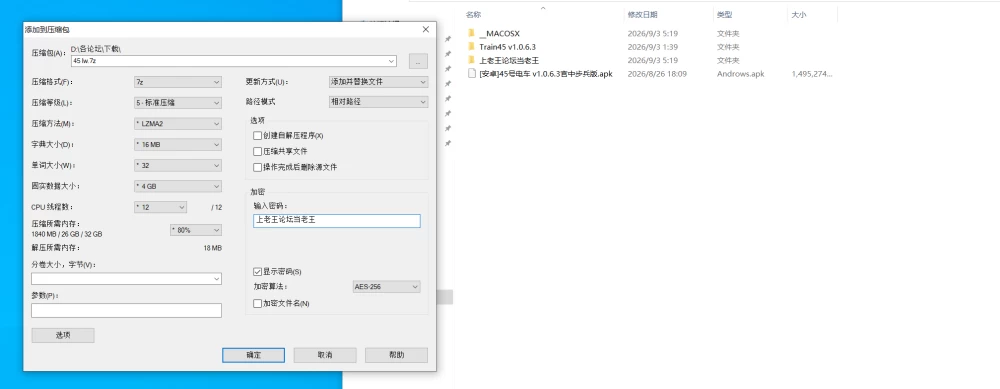The image size is (1000, 389).
Task: Enable 加密文件名 checkbox
Action: (x=258, y=304)
